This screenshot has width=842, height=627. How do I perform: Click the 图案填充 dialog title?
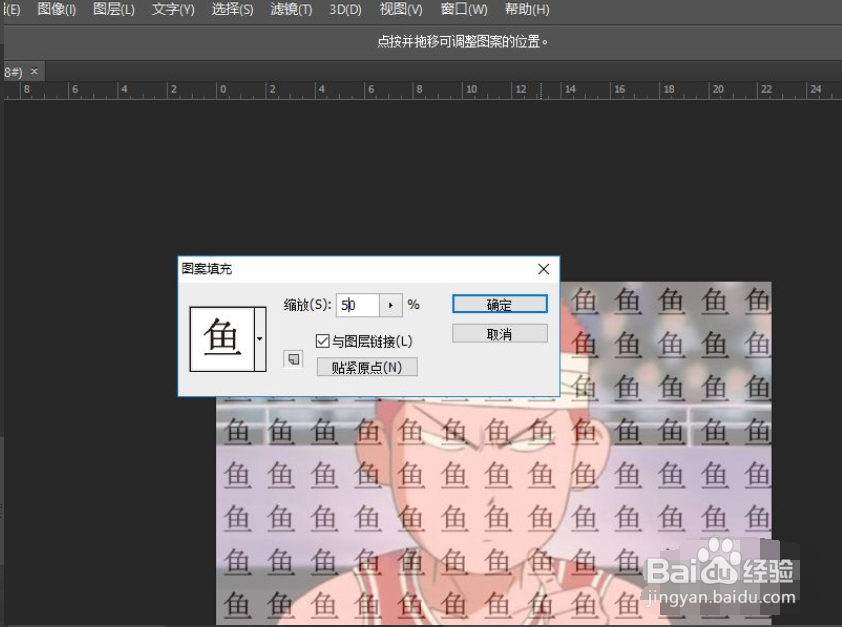tap(207, 269)
